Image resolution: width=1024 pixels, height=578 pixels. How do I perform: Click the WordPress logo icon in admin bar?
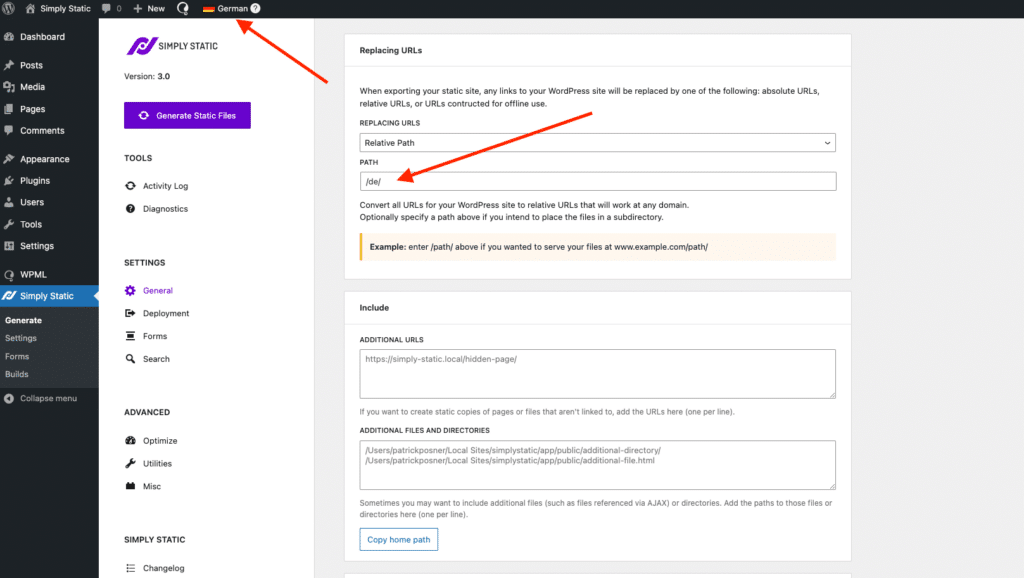(8, 8)
